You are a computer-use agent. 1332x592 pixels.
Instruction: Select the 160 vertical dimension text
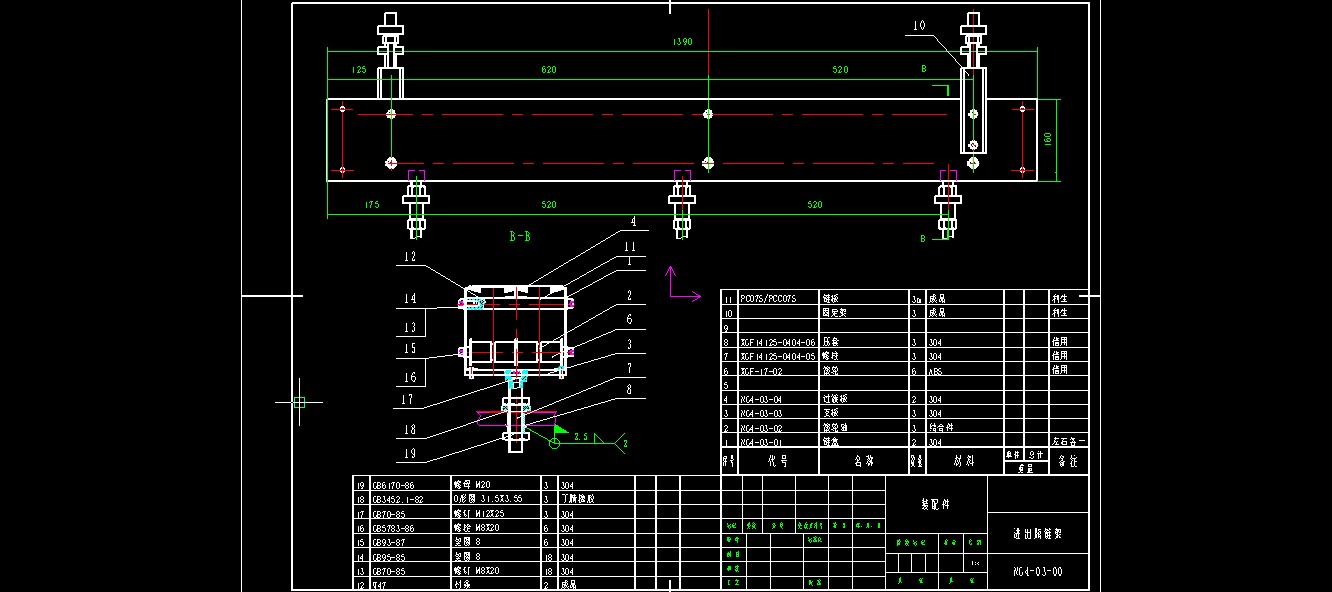pos(1049,140)
